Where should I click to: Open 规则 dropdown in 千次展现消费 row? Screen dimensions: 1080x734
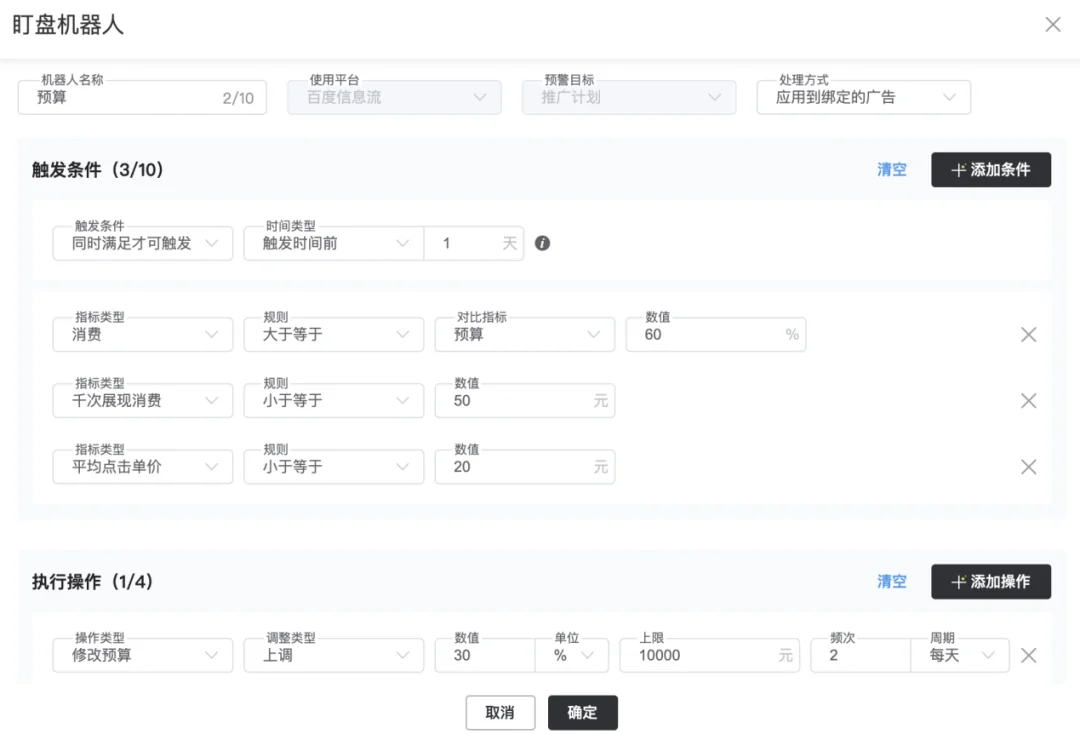[333, 401]
